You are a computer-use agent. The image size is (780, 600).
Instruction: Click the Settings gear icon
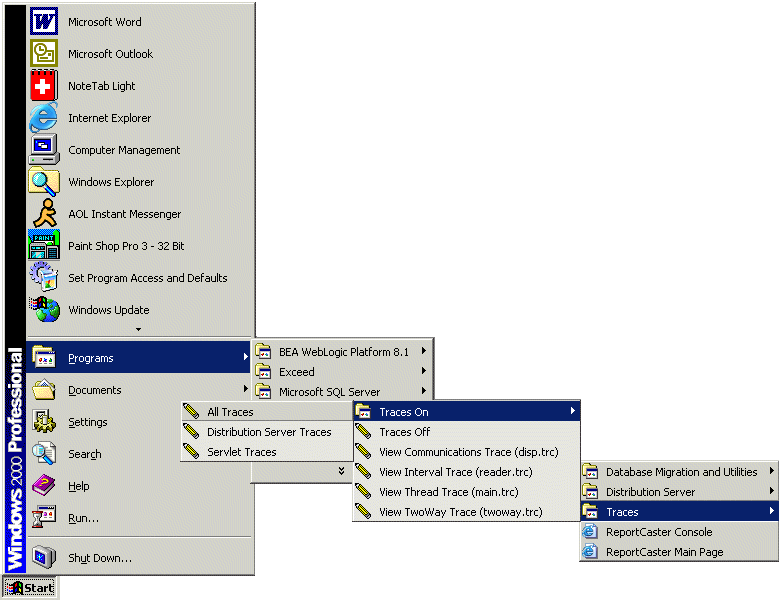(44, 421)
